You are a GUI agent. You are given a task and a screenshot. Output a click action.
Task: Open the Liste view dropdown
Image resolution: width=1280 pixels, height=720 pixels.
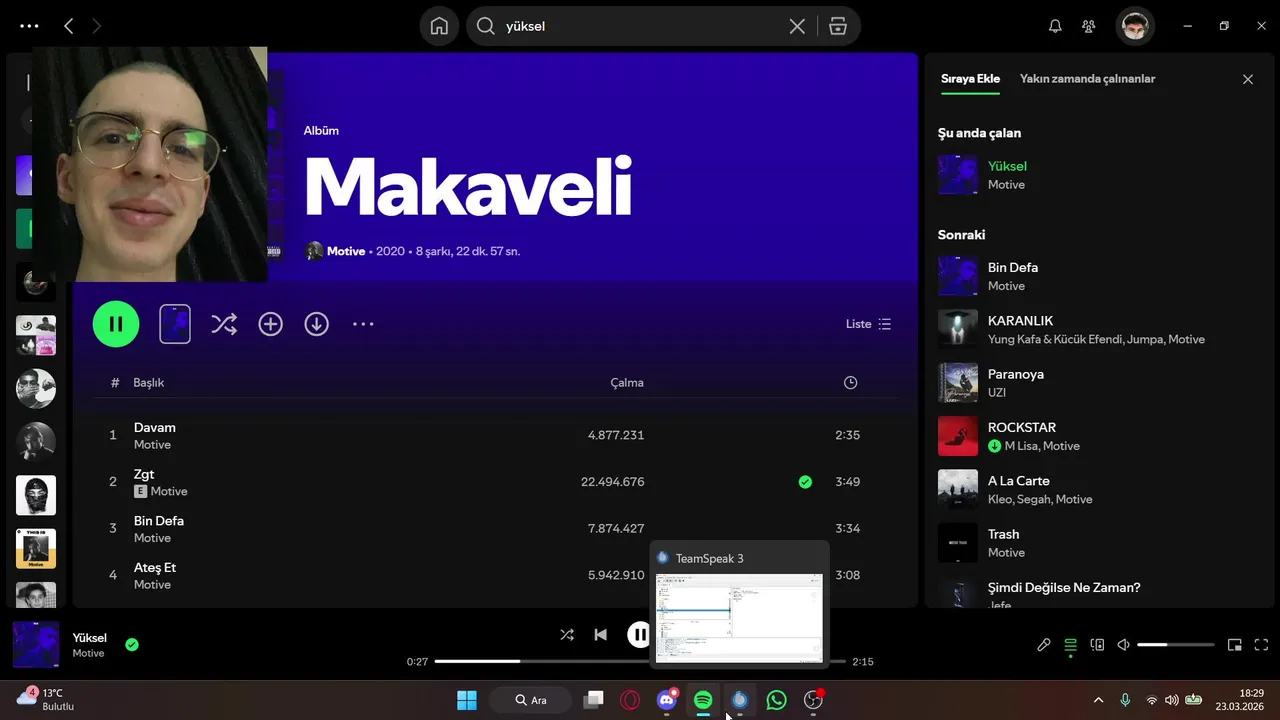(868, 324)
